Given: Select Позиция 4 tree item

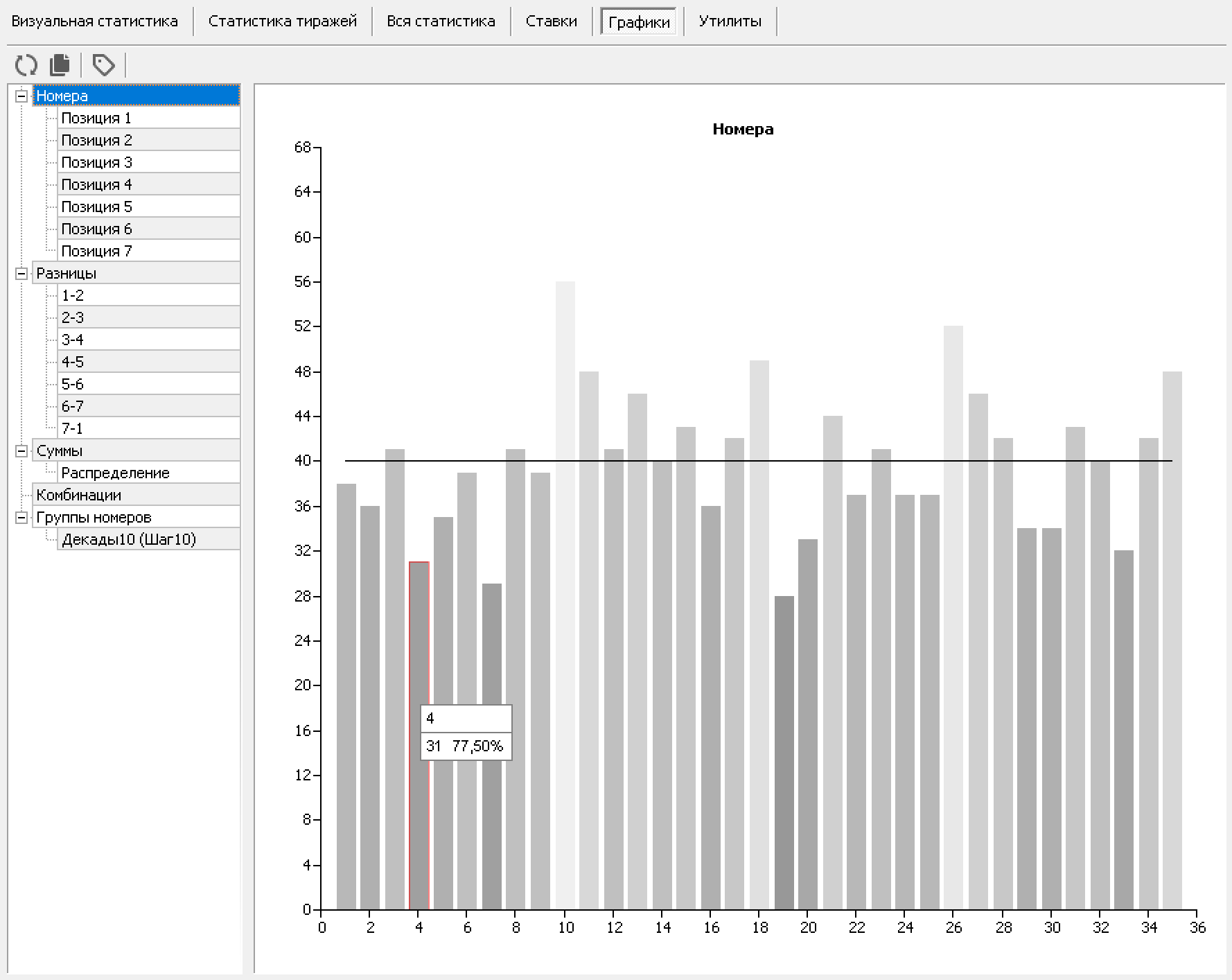Looking at the screenshot, I should [149, 184].
